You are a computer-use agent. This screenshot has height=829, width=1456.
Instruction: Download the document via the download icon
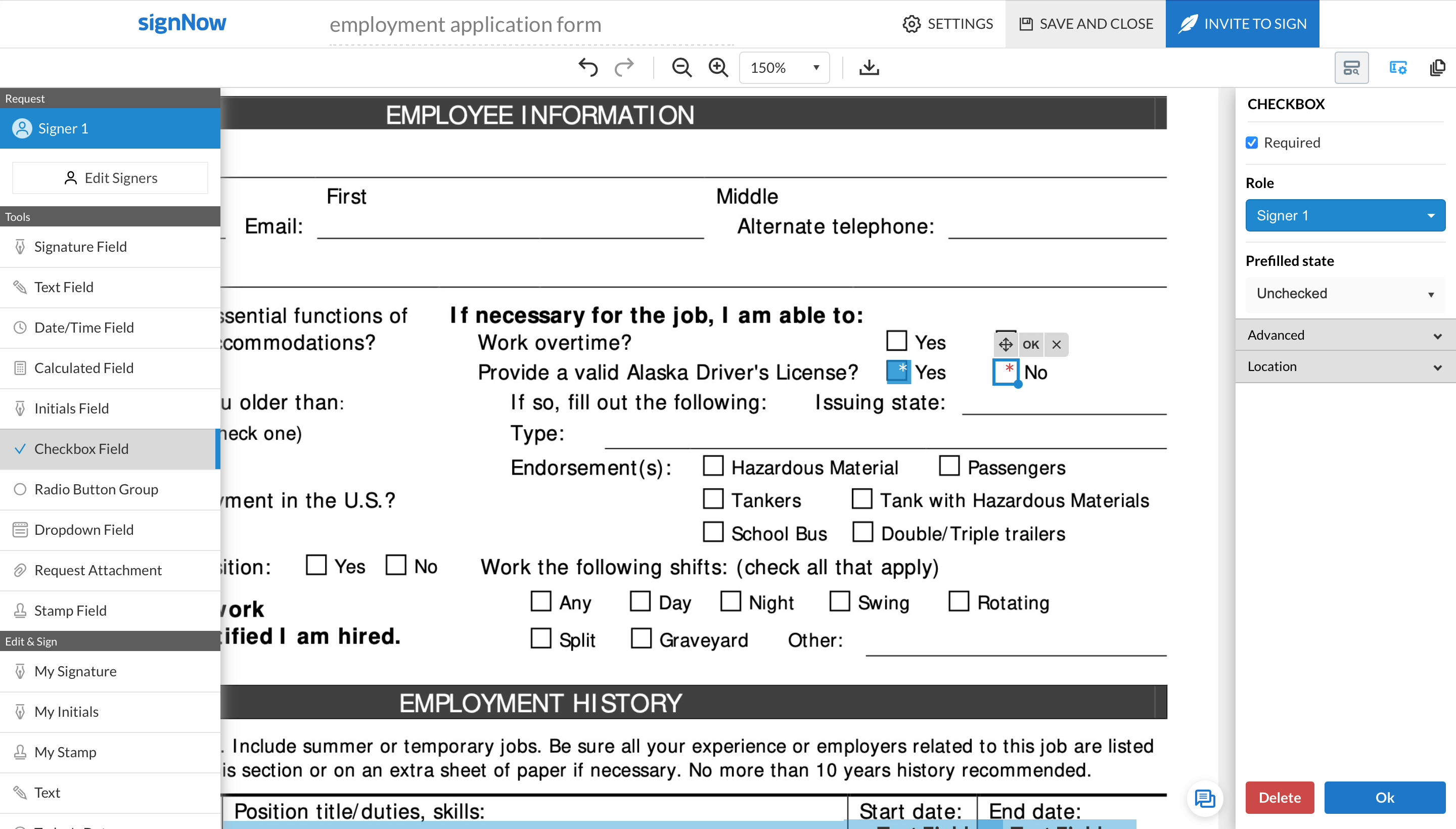click(x=869, y=67)
